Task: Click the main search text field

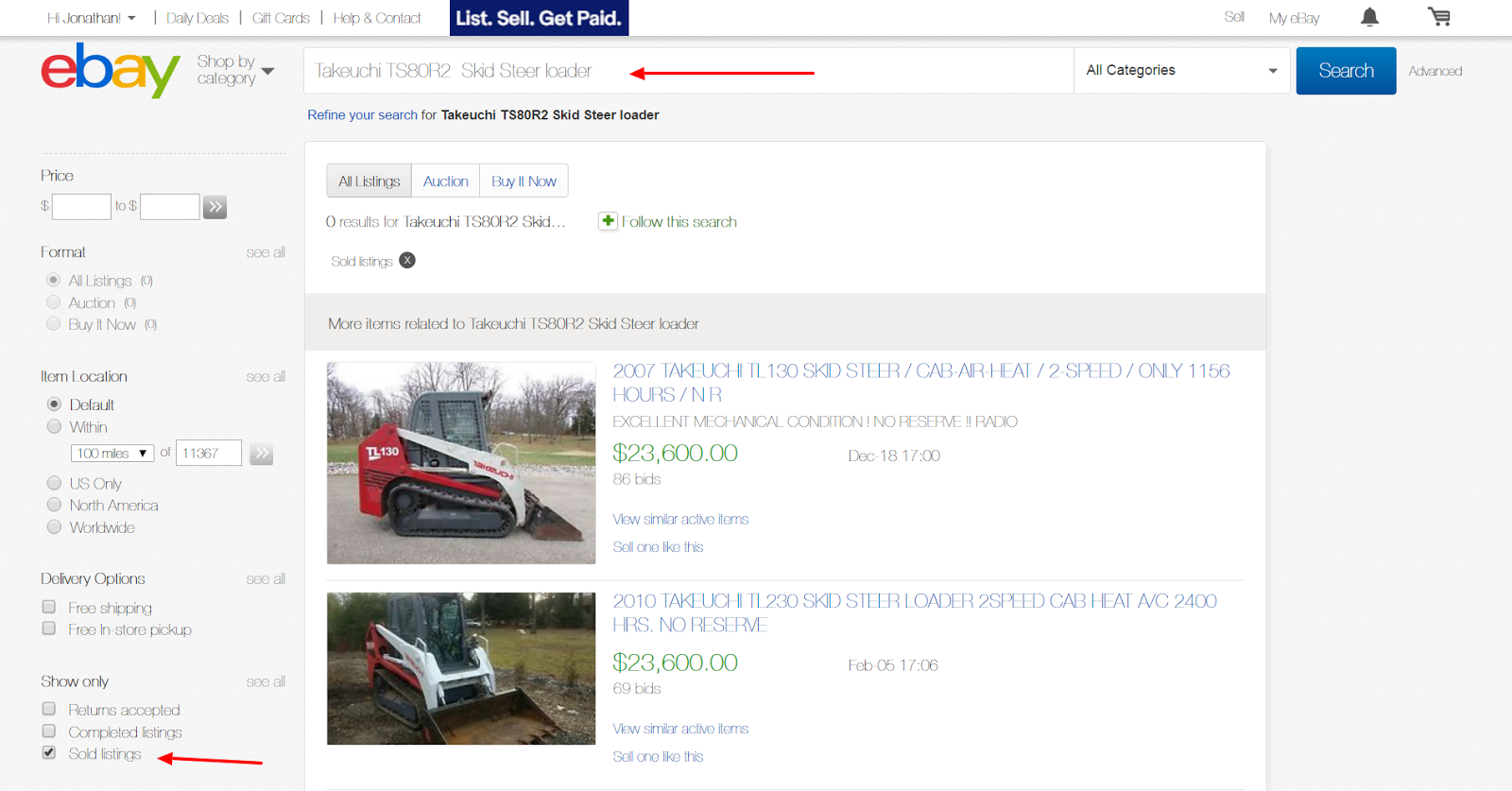Action: (x=688, y=71)
